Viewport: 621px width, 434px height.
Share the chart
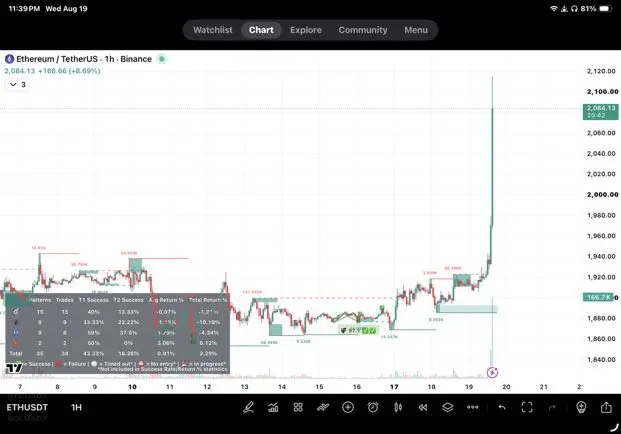(606, 407)
